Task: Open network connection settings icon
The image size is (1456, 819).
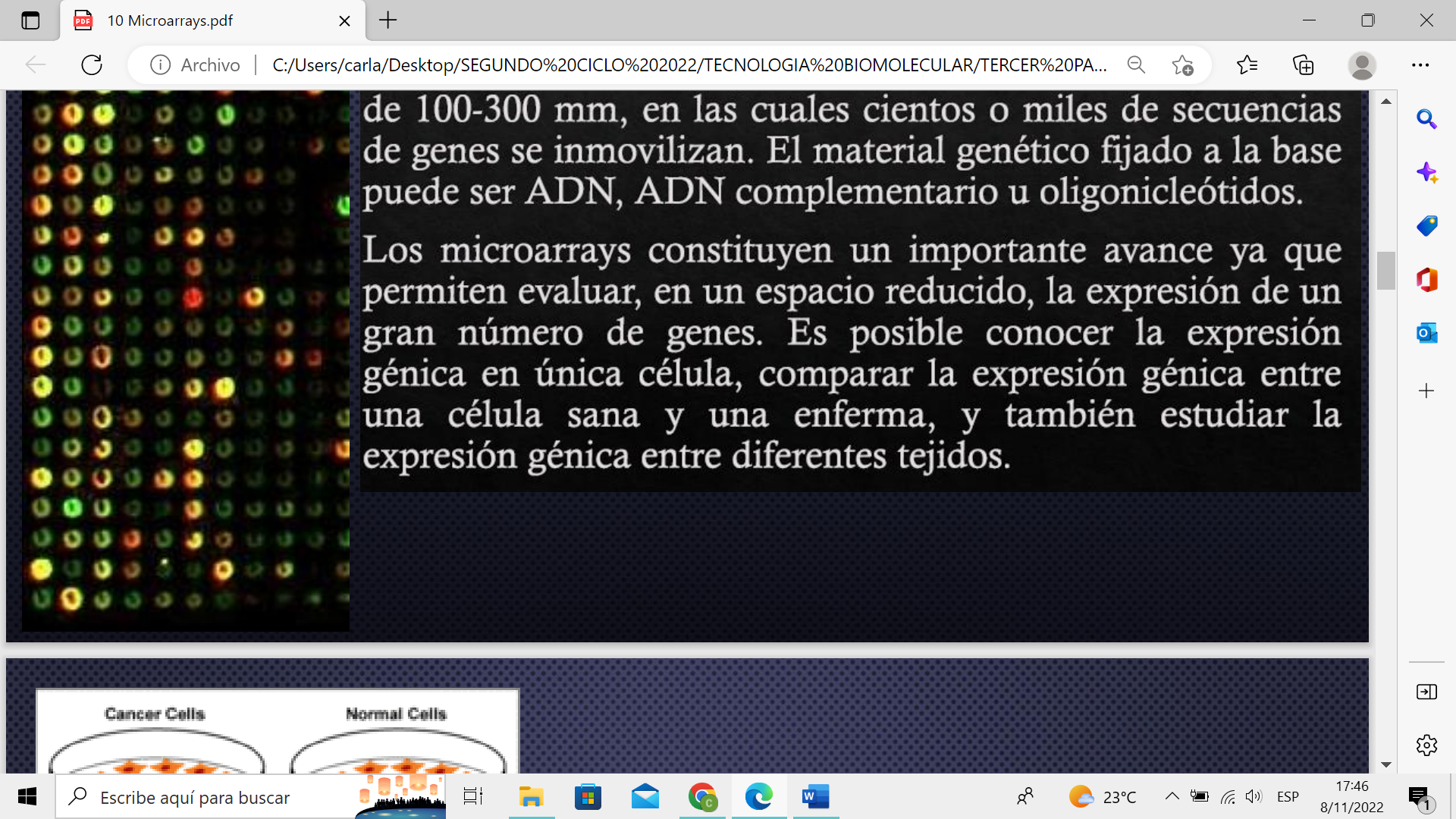Action: click(1228, 797)
